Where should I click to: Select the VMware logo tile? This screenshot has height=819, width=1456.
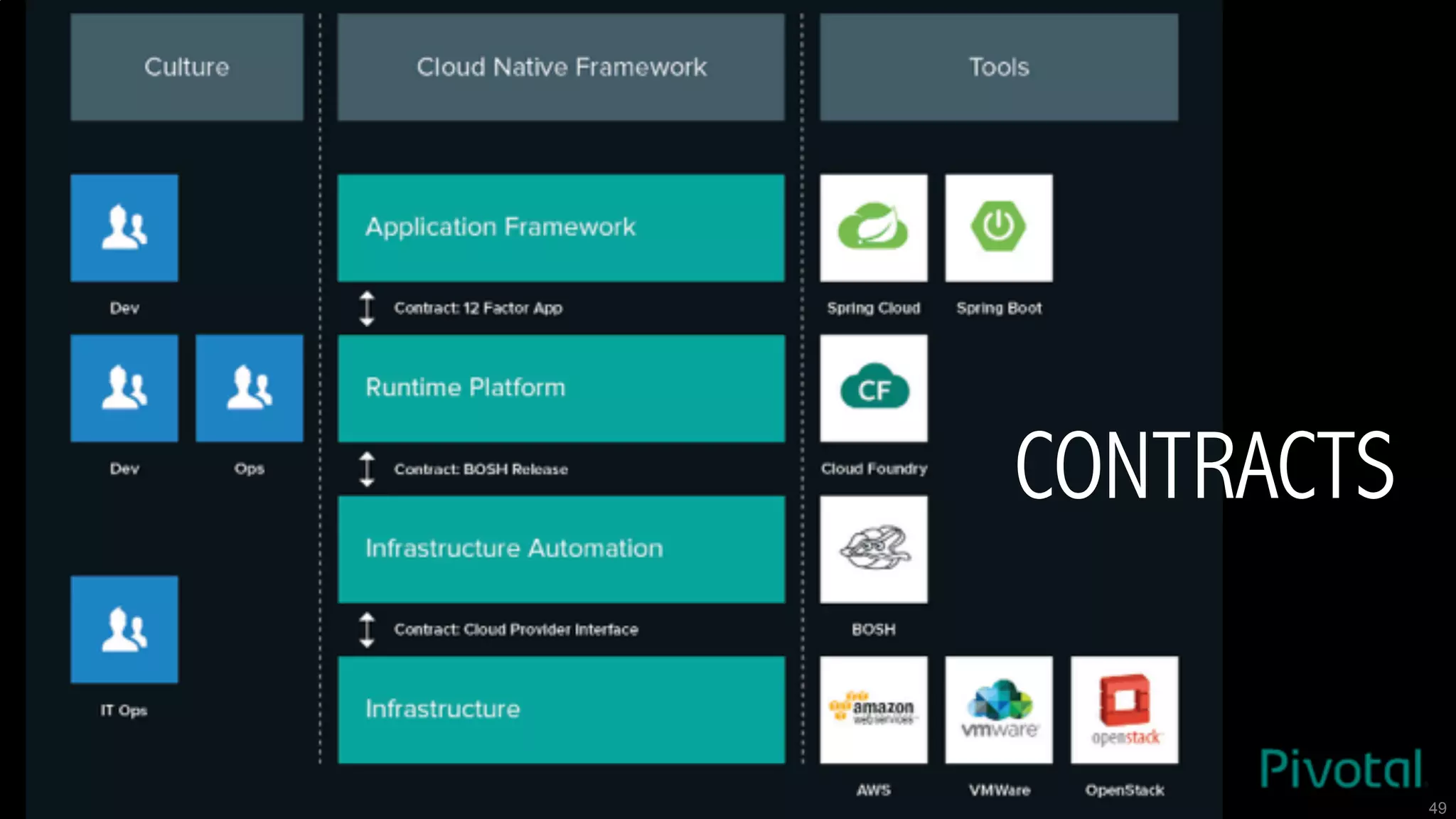[x=998, y=710]
